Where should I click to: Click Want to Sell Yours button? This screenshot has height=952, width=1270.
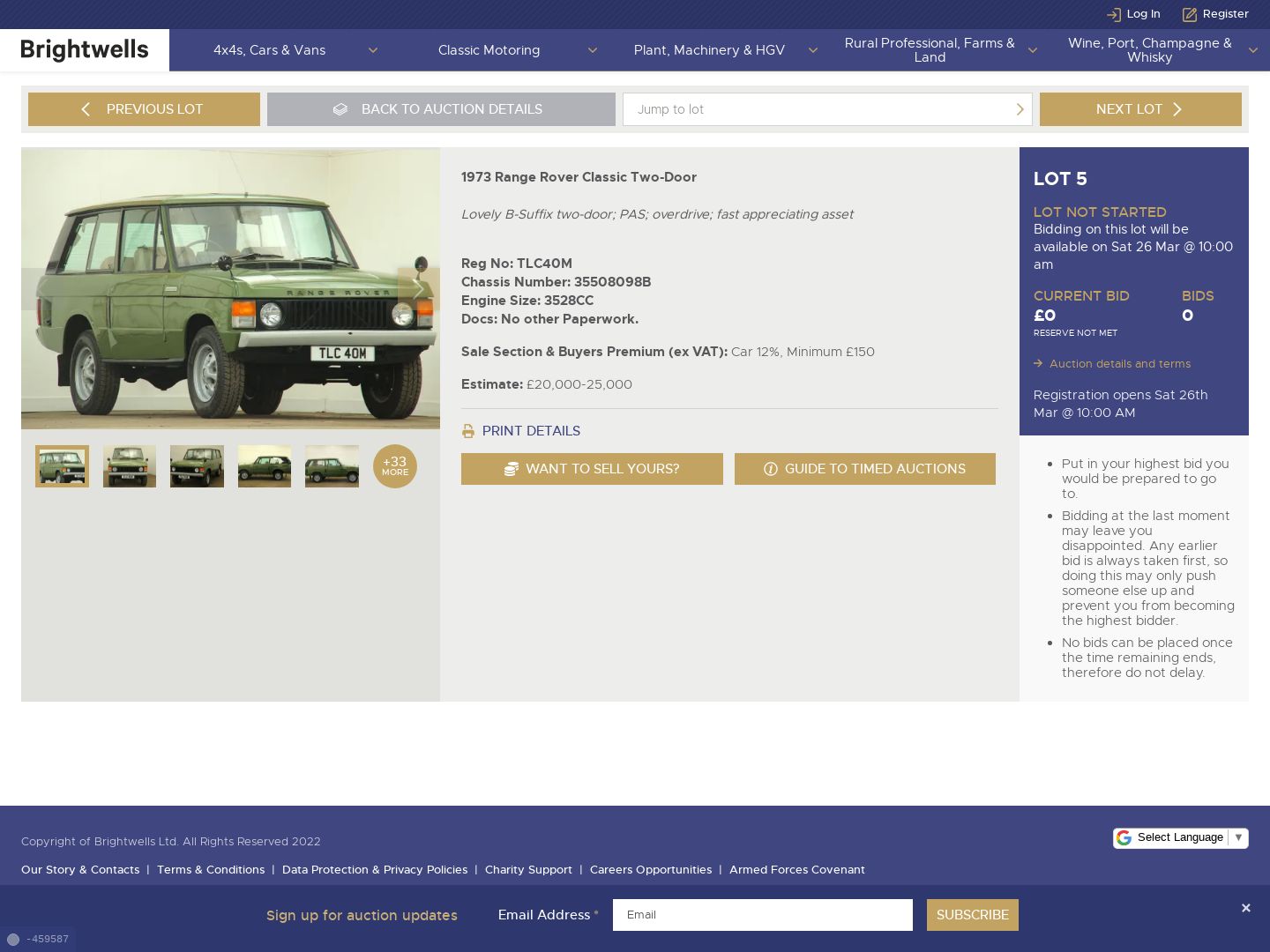(x=592, y=469)
